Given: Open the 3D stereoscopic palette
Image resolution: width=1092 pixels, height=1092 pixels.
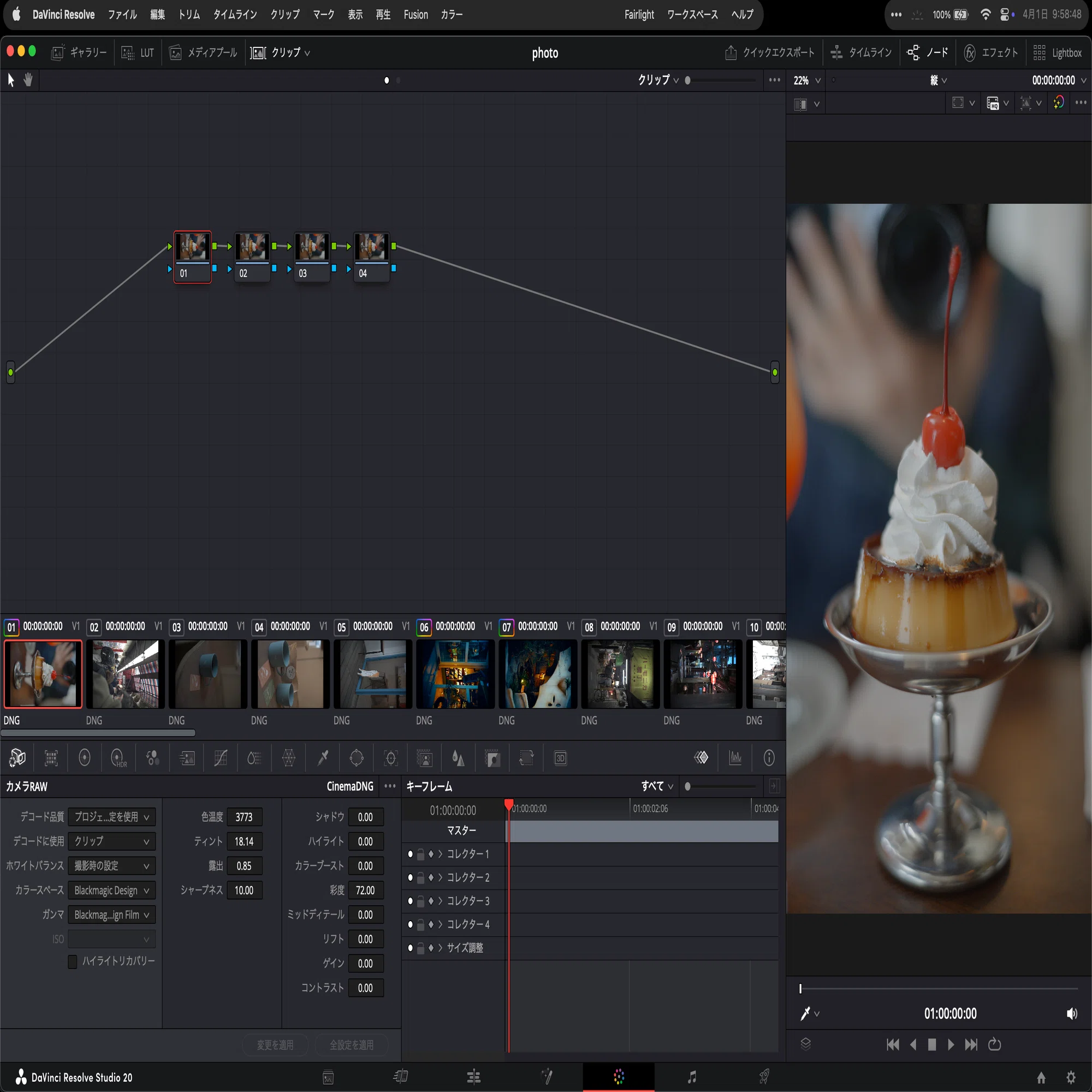Looking at the screenshot, I should coord(560,758).
